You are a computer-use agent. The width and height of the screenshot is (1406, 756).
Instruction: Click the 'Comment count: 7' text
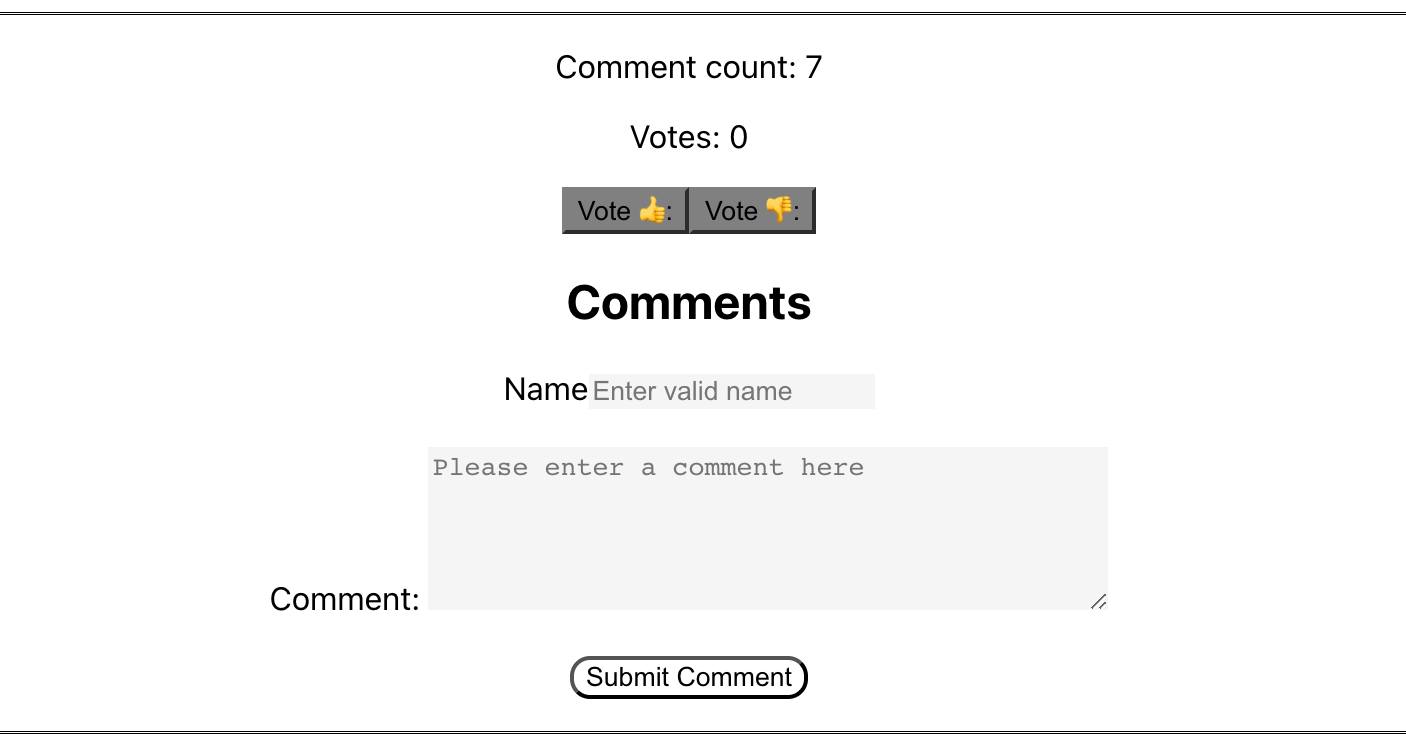coord(689,67)
